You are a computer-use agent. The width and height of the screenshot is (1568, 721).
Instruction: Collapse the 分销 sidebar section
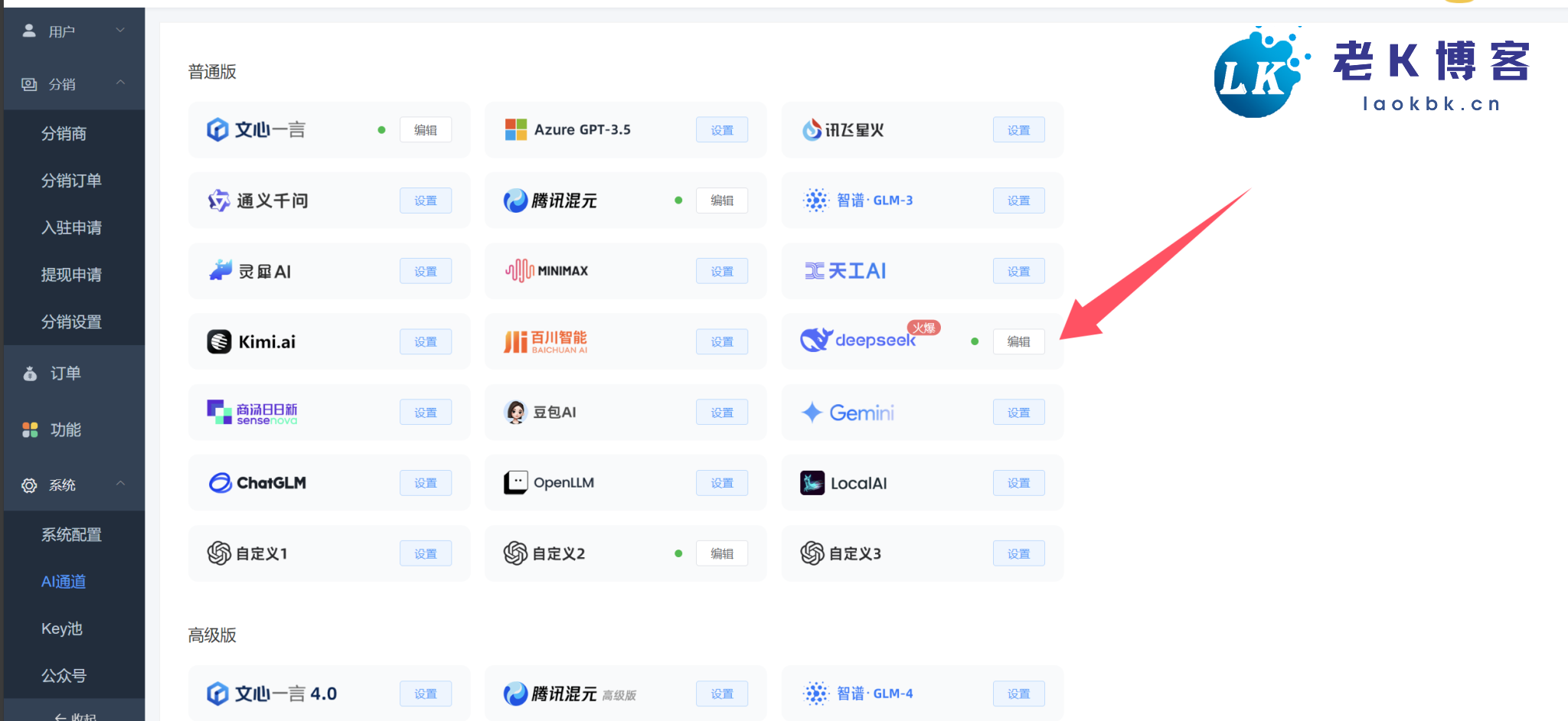73,84
